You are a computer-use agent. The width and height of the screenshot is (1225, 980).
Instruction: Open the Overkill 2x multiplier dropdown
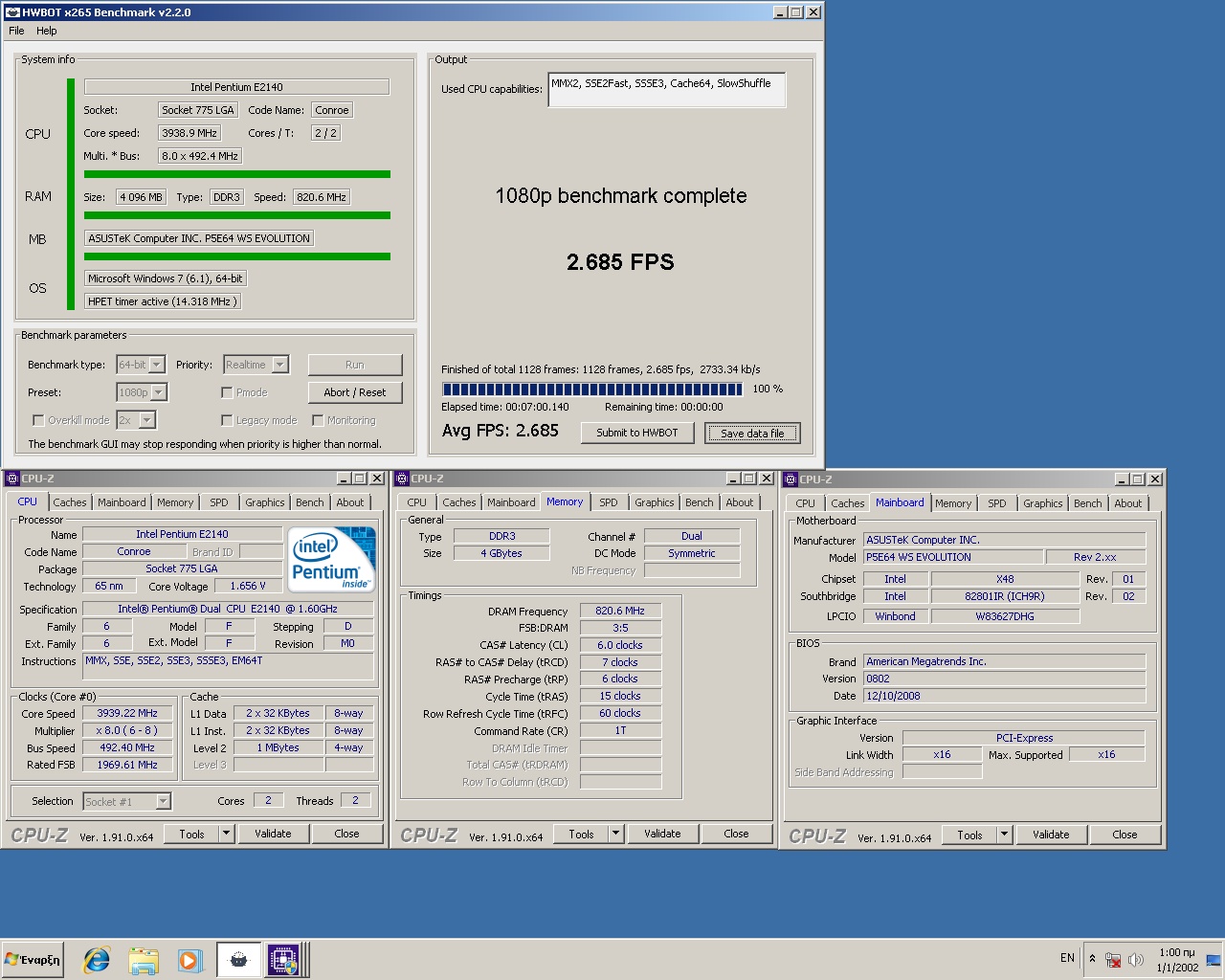pos(146,420)
